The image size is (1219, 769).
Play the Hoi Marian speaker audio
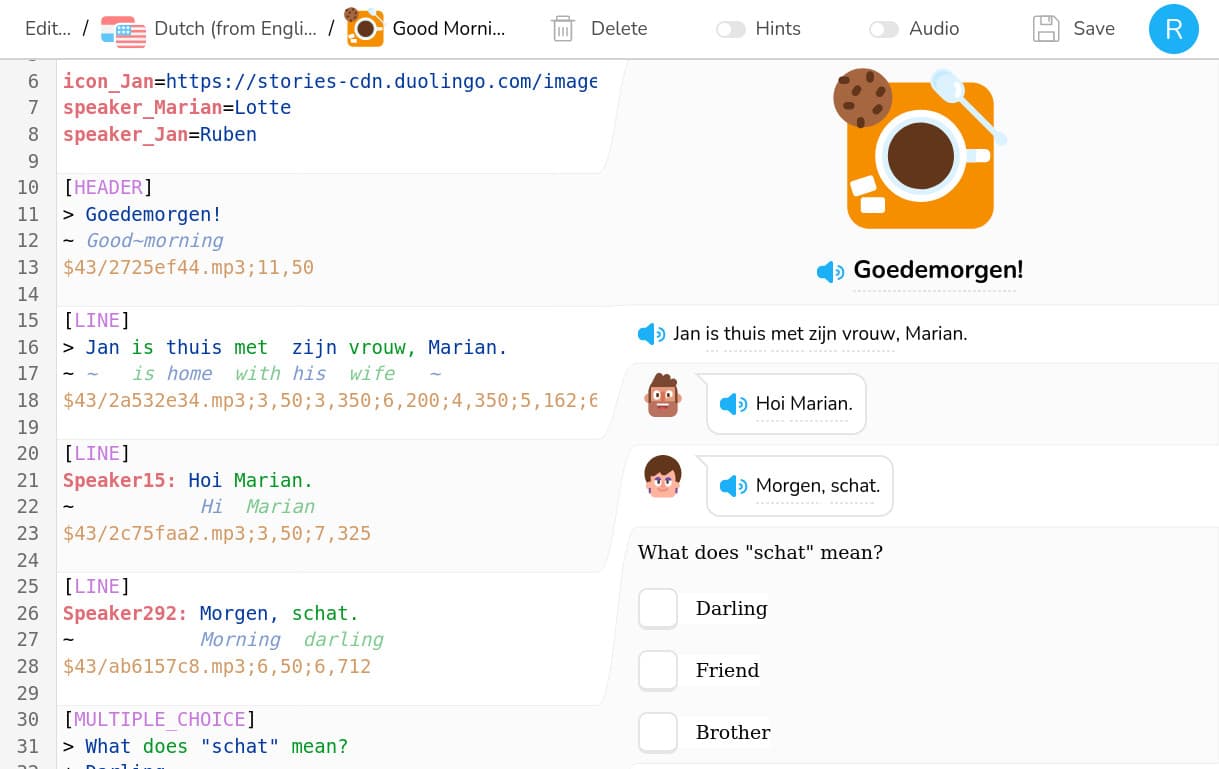(x=733, y=404)
